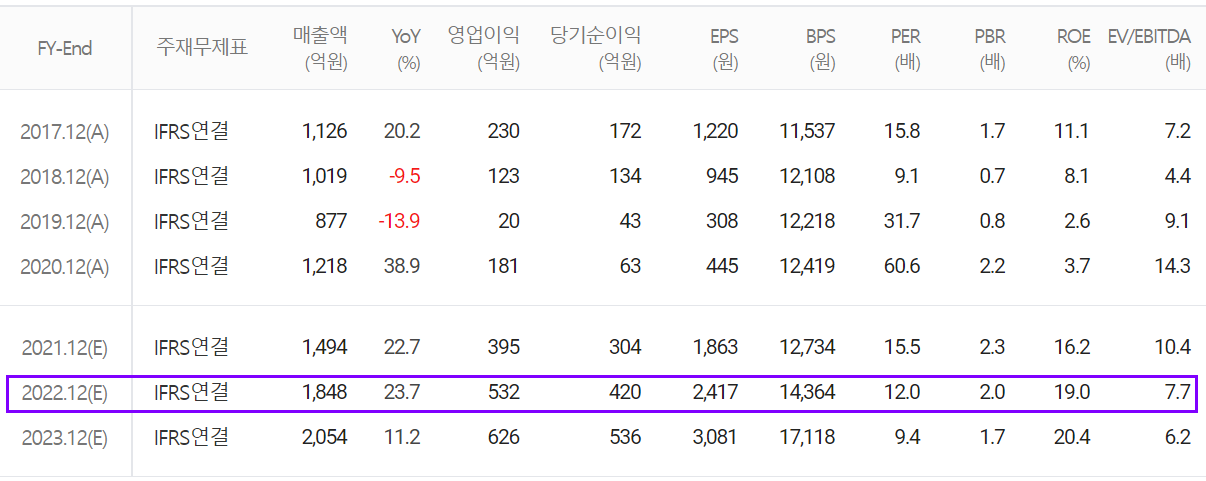The height and width of the screenshot is (481, 1206).
Task: Click the 626 operating profit for 2023
Action: pyautogui.click(x=503, y=438)
